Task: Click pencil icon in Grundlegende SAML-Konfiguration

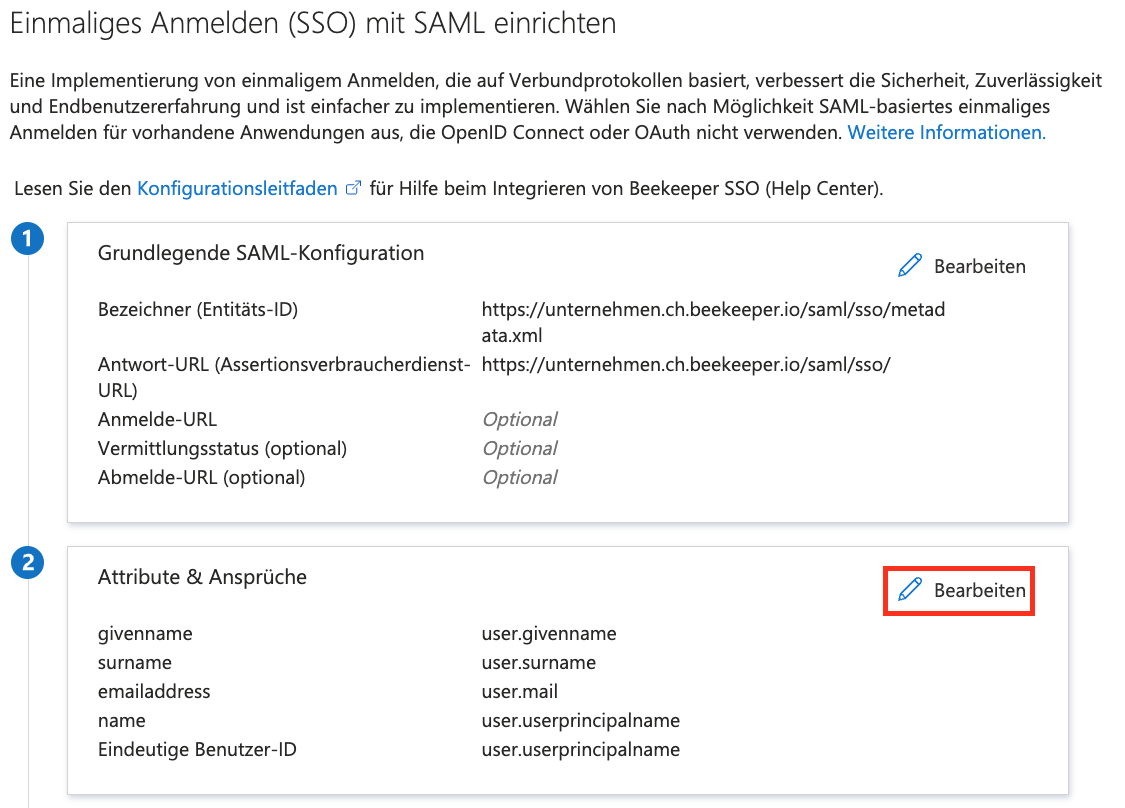Action: pos(910,266)
